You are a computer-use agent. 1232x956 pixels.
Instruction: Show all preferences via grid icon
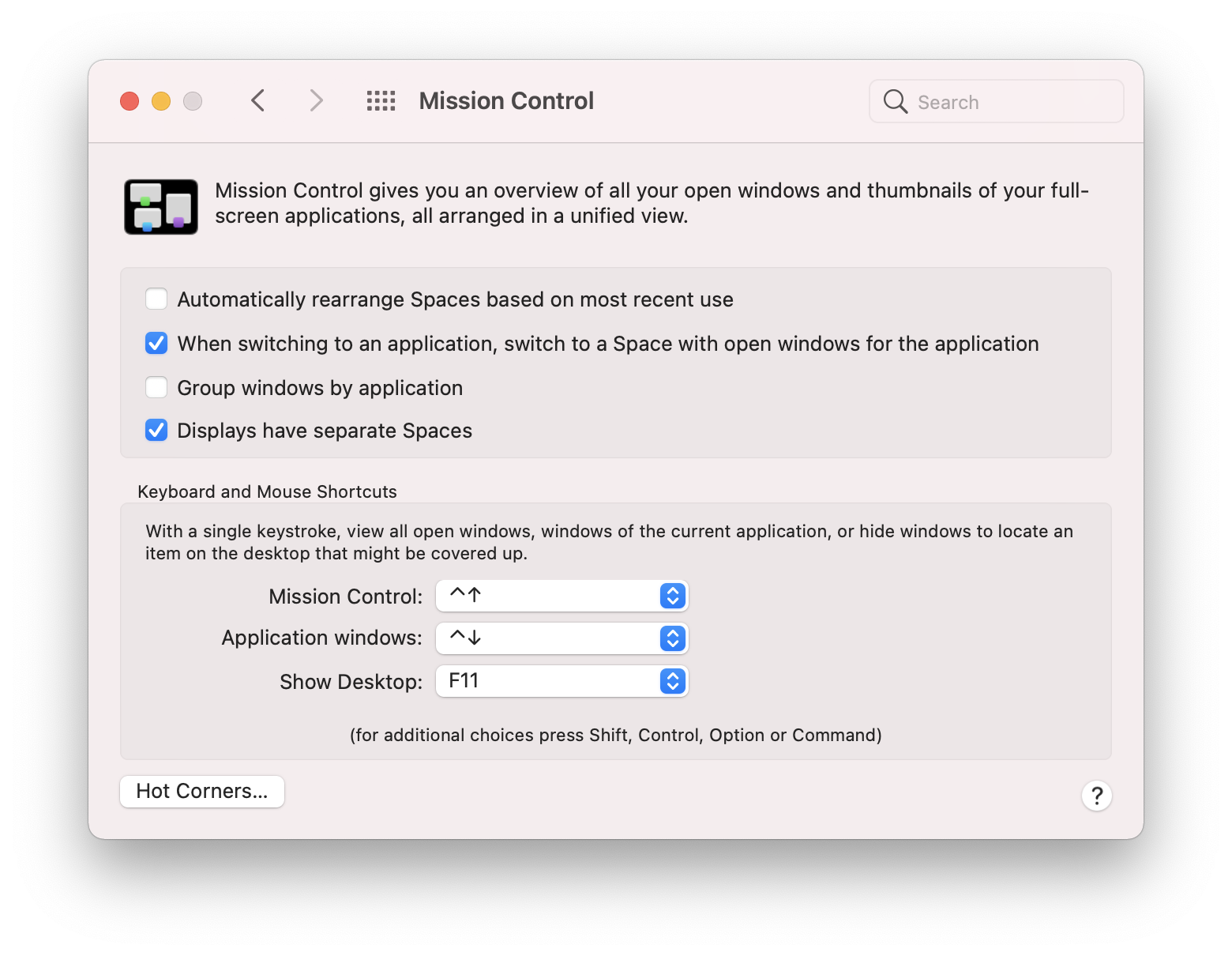(x=381, y=101)
